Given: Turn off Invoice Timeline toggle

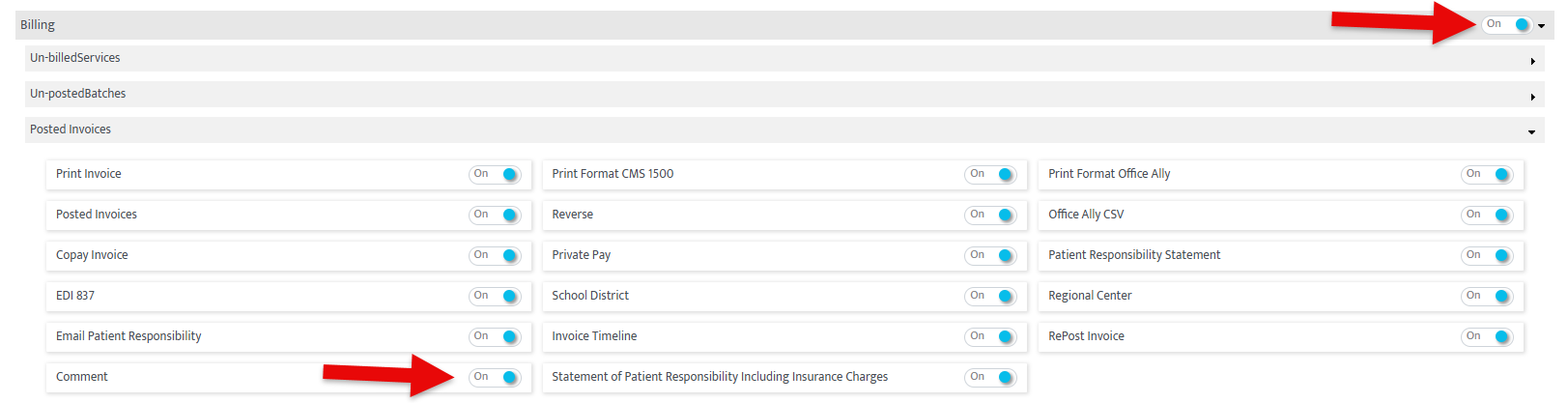Looking at the screenshot, I should click(991, 337).
